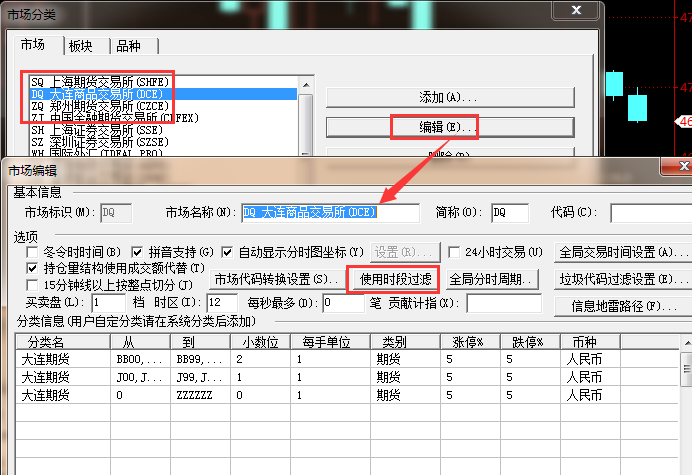
Task: Click the 添加(A)... button
Action: pyautogui.click(x=449, y=97)
